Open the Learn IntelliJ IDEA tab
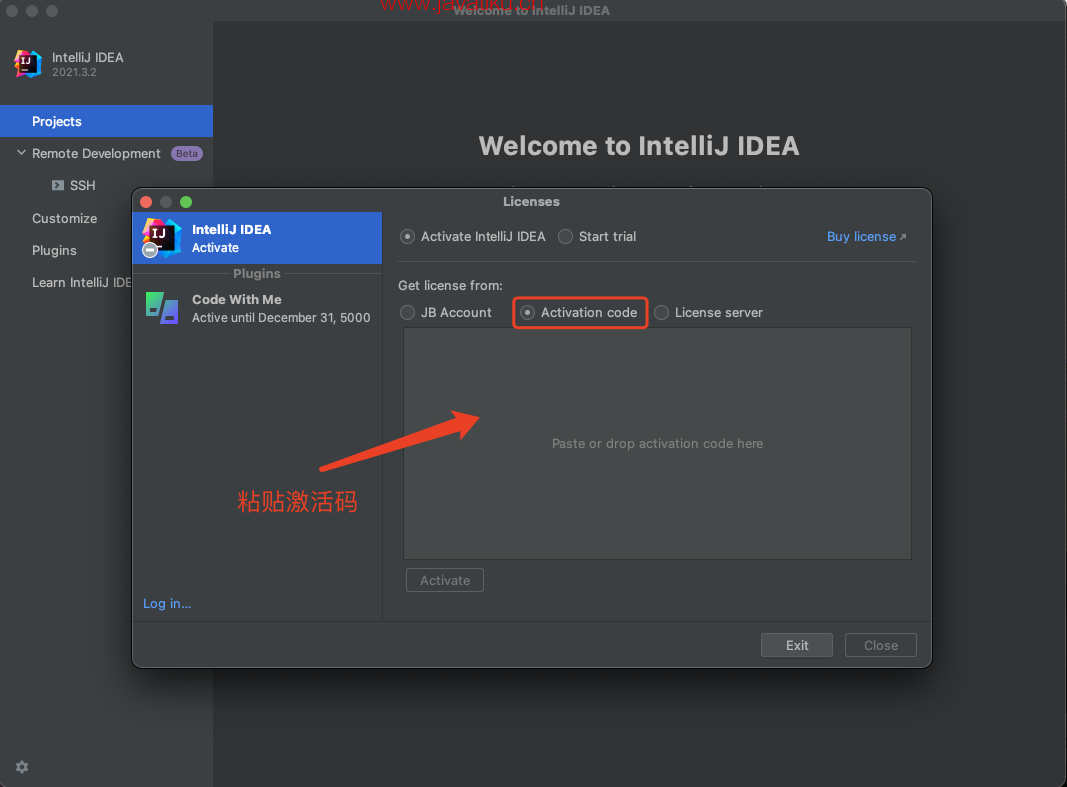Image resolution: width=1067 pixels, height=787 pixels. pyautogui.click(x=82, y=282)
